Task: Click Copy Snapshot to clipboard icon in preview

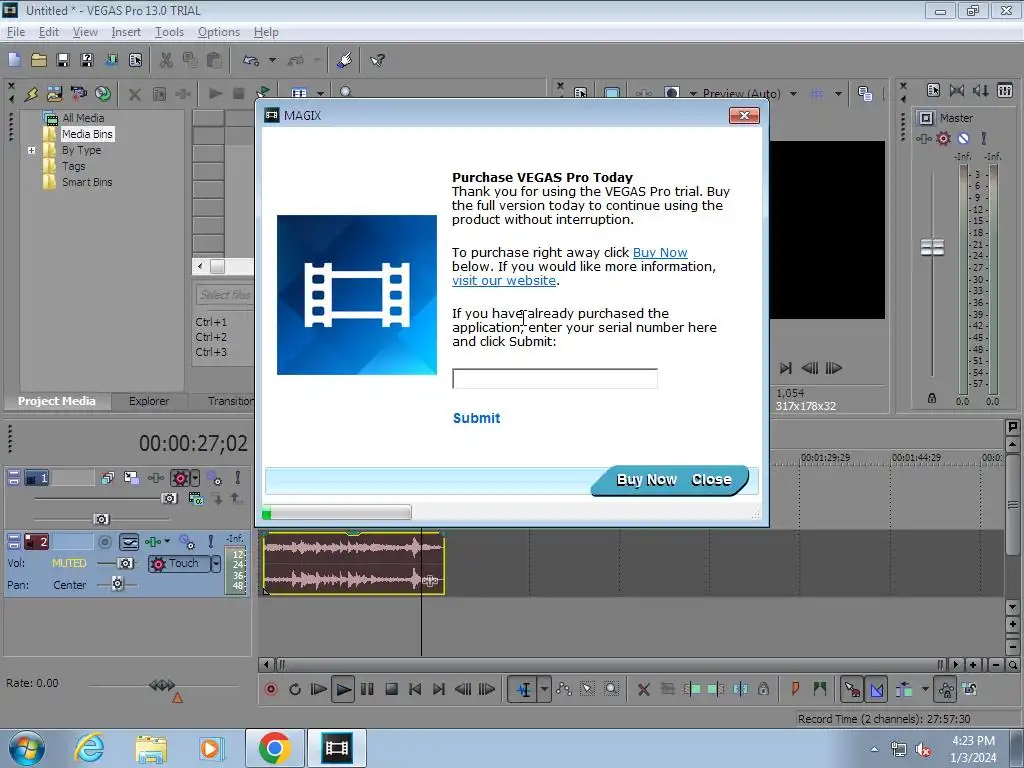Action: pyautogui.click(x=865, y=94)
